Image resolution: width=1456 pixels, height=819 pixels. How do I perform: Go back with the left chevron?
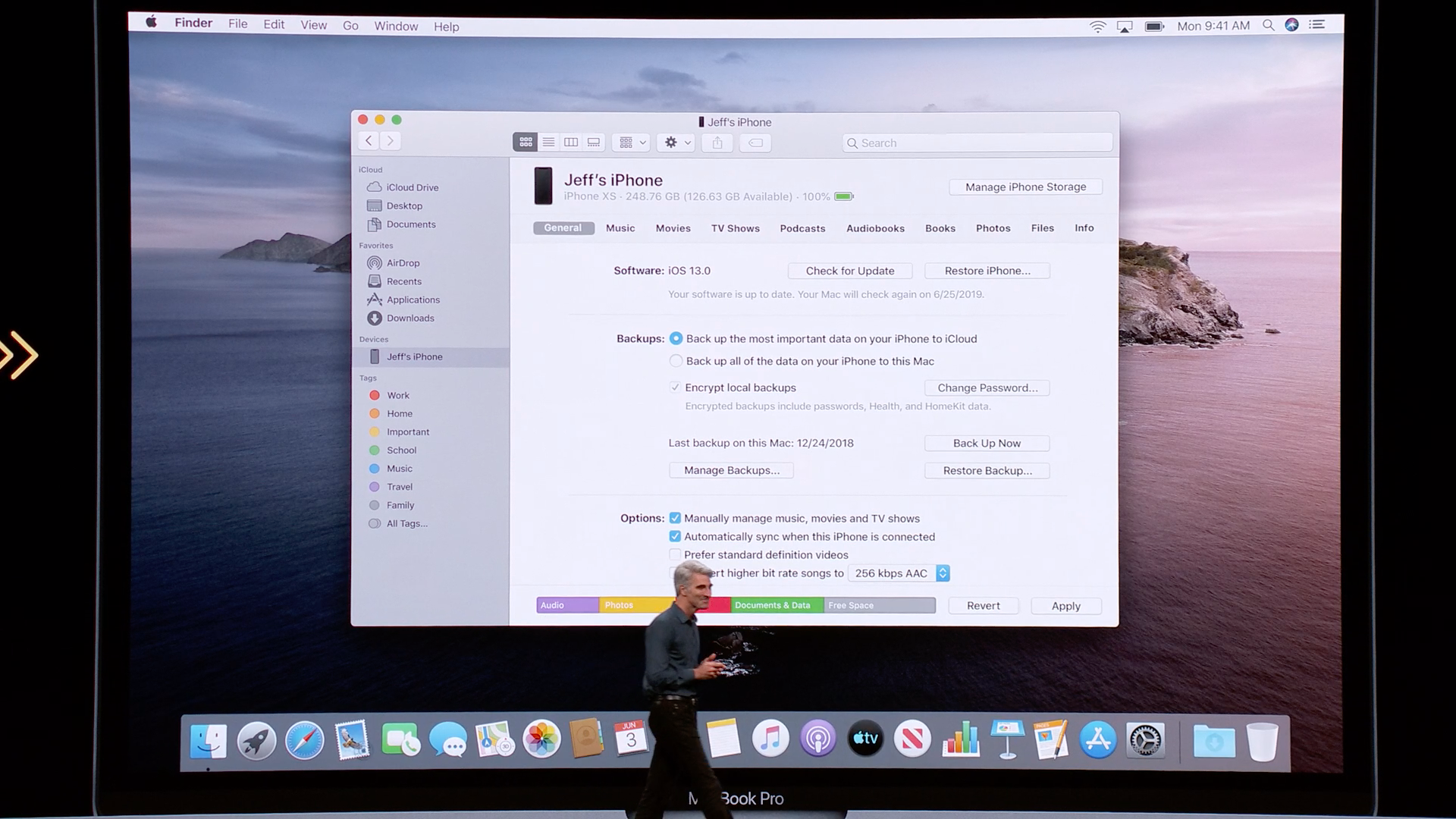(369, 140)
